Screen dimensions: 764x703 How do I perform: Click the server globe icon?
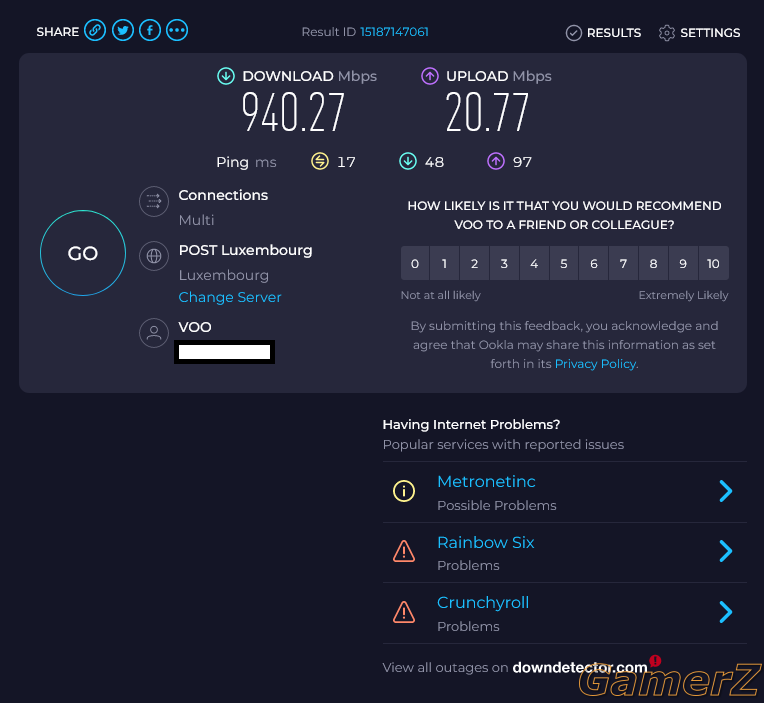(x=154, y=256)
